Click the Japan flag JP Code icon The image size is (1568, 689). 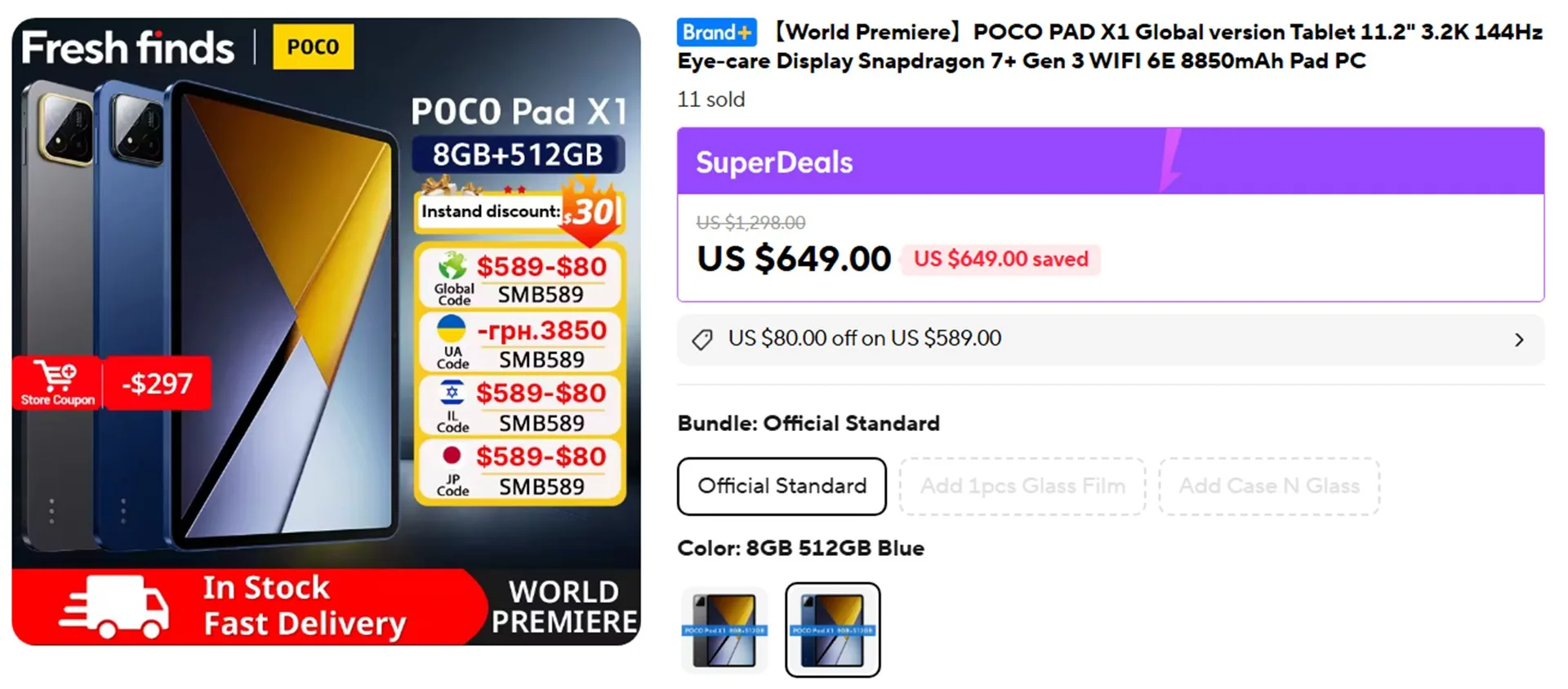tap(452, 456)
